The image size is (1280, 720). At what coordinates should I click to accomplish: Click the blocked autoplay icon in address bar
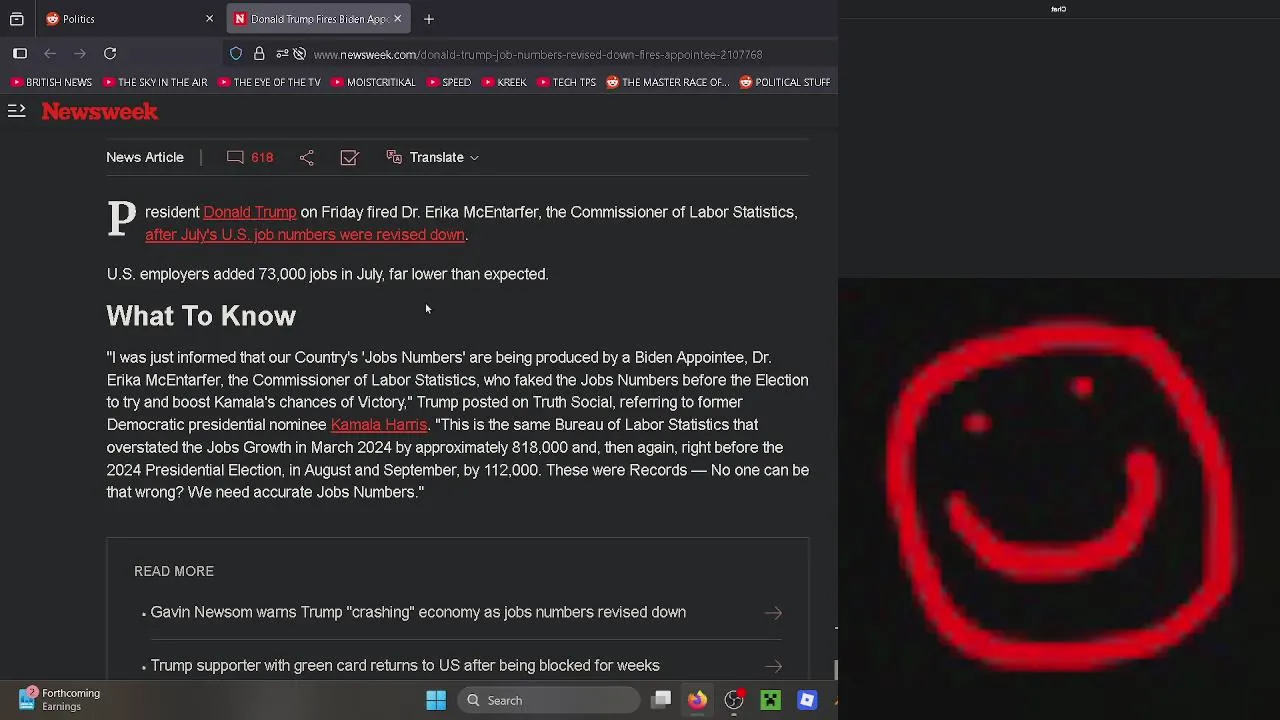pyautogui.click(x=299, y=54)
